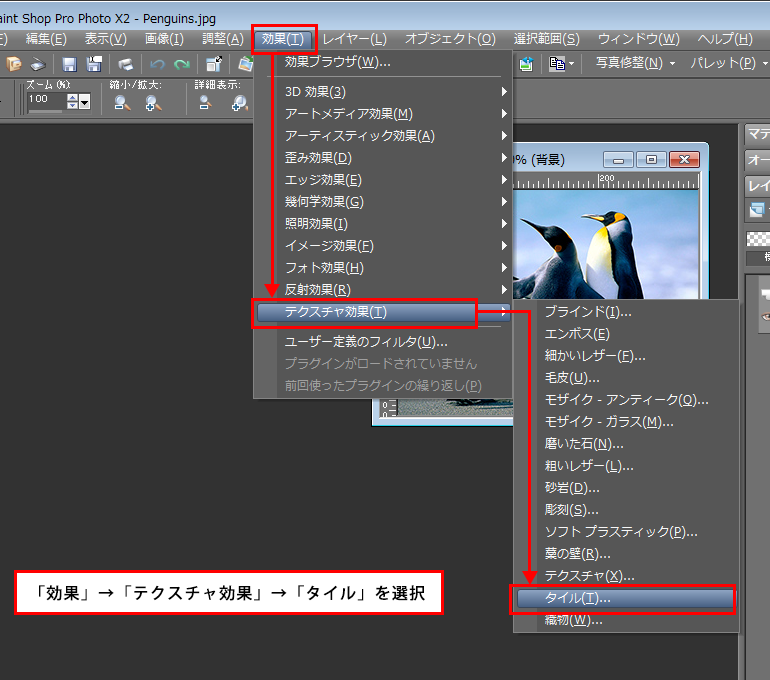Open the レイヤー(L) menu
The height and width of the screenshot is (680, 770).
pyautogui.click(x=355, y=39)
